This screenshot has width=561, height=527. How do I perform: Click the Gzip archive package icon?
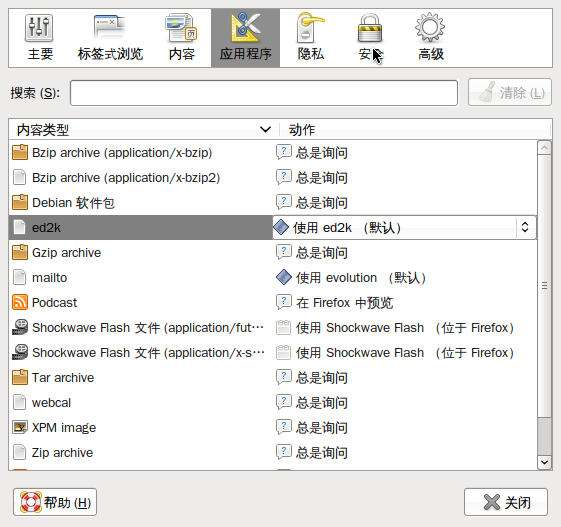pos(20,252)
